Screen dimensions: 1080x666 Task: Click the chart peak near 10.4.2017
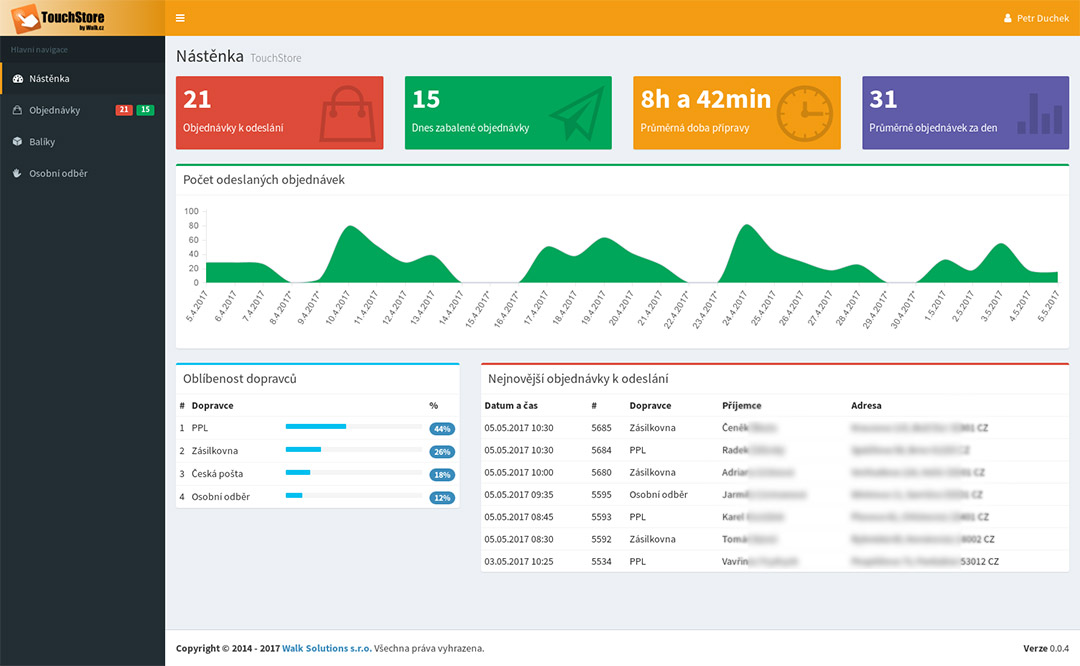pos(351,228)
